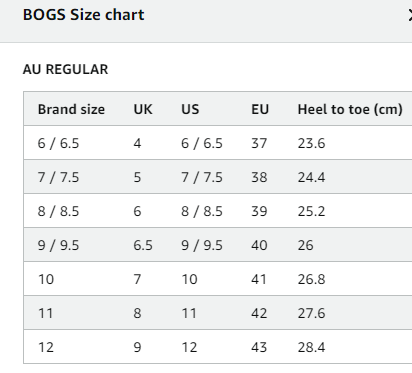This screenshot has width=412, height=373.
Task: Click the brand size 12 cell
Action: tap(46, 347)
